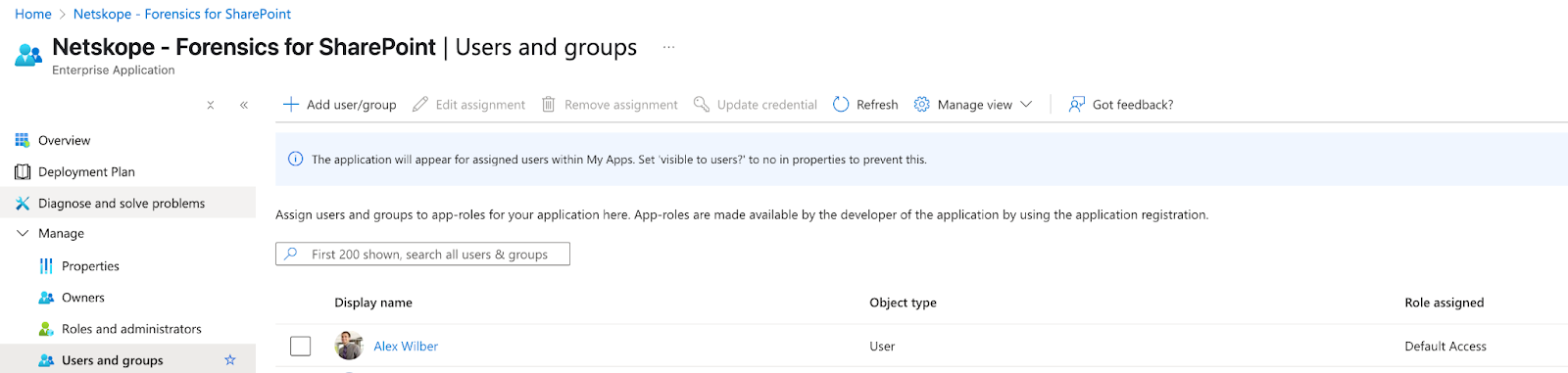Click the Owners people icon
This screenshot has width=1568, height=373.
pos(46,297)
